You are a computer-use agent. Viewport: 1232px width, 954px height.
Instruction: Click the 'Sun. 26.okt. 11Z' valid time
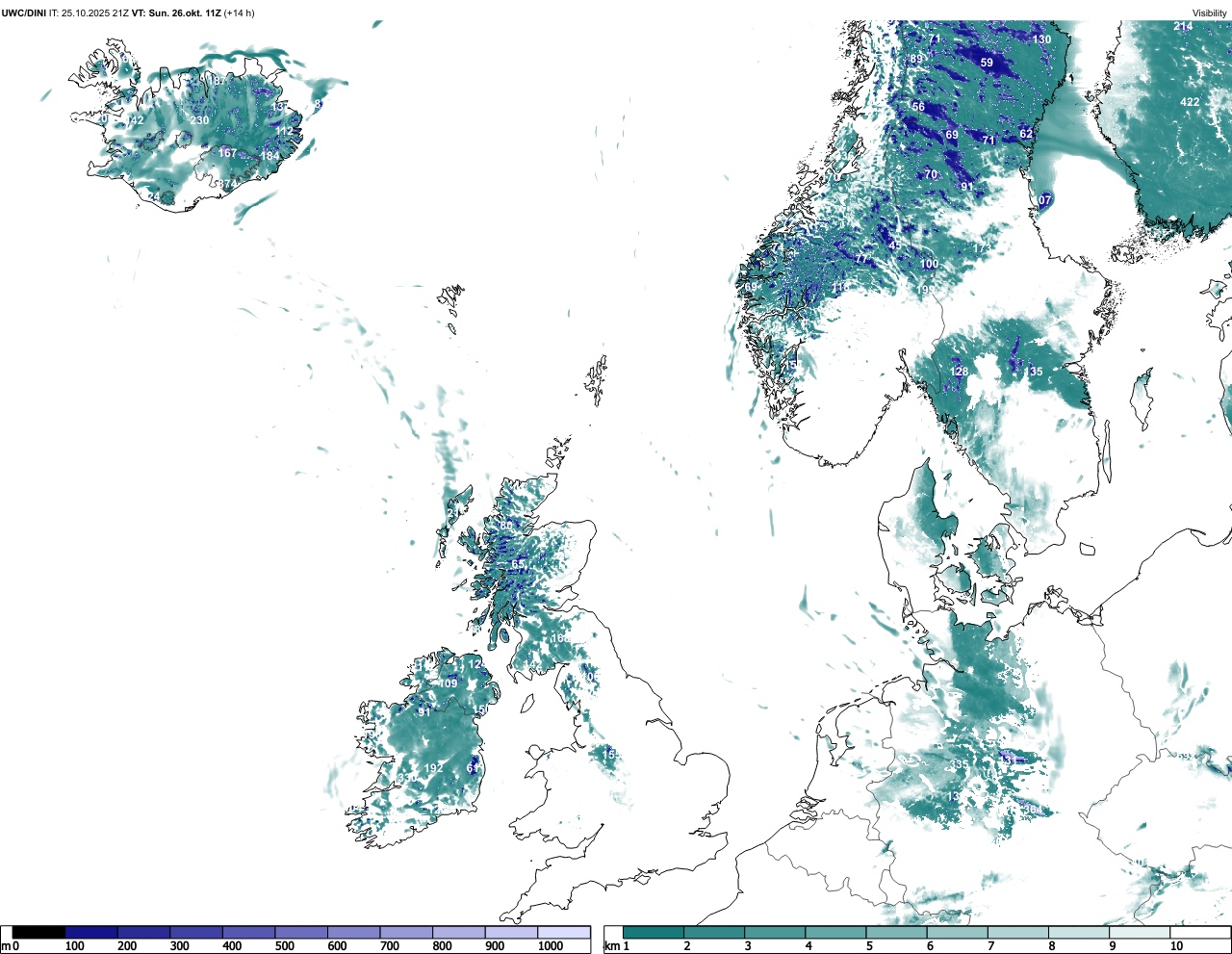coord(184,13)
